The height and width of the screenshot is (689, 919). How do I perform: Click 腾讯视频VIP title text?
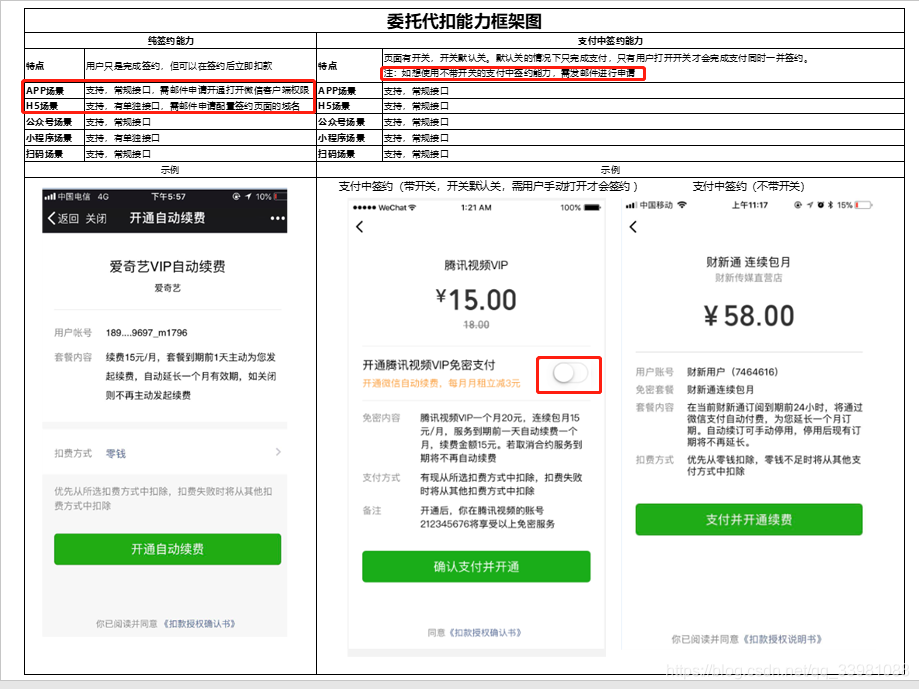coord(476,265)
